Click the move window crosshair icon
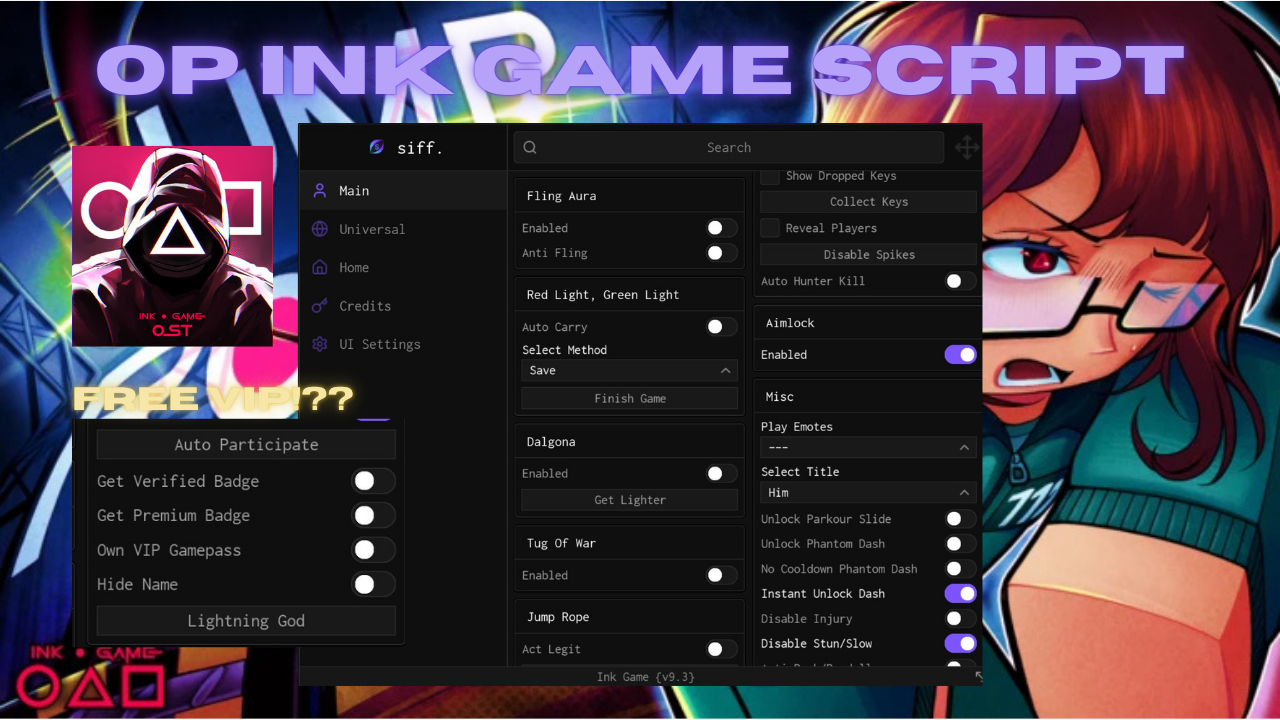1280x720 pixels. 966,148
